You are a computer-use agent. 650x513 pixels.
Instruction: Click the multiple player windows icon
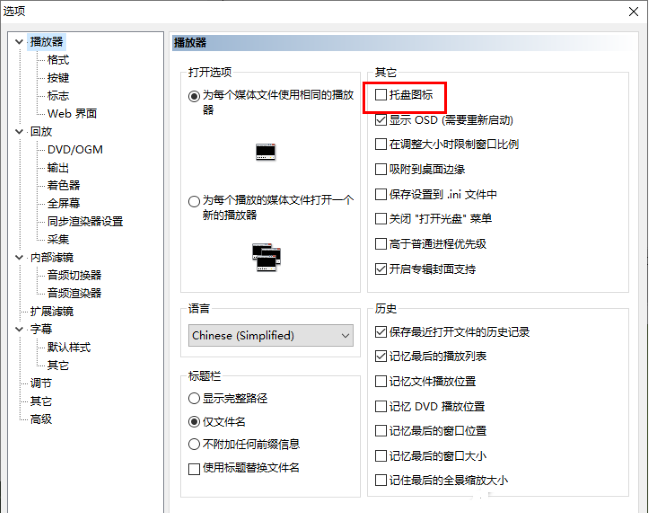click(267, 257)
